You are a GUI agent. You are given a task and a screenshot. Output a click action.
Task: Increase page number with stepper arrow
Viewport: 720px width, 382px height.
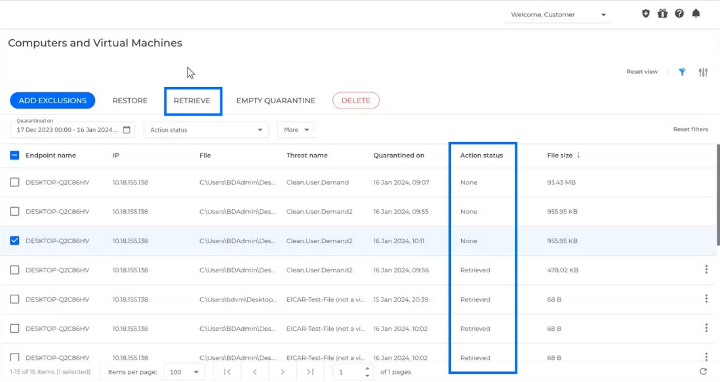pos(367,369)
